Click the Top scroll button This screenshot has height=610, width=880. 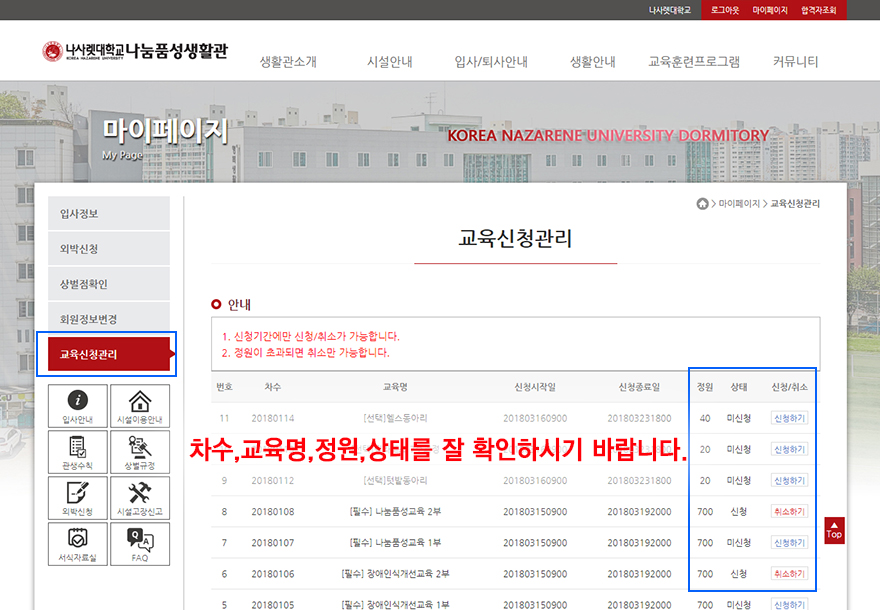(x=834, y=530)
